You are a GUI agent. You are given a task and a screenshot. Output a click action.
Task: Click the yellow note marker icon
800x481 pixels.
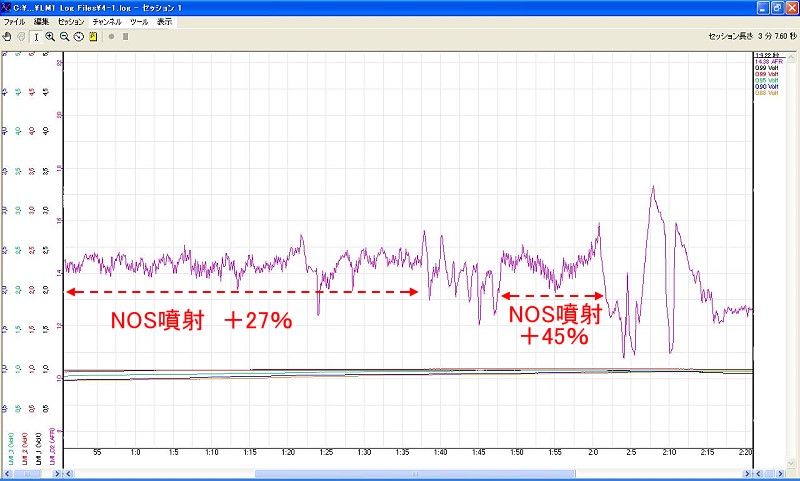tap(93, 37)
